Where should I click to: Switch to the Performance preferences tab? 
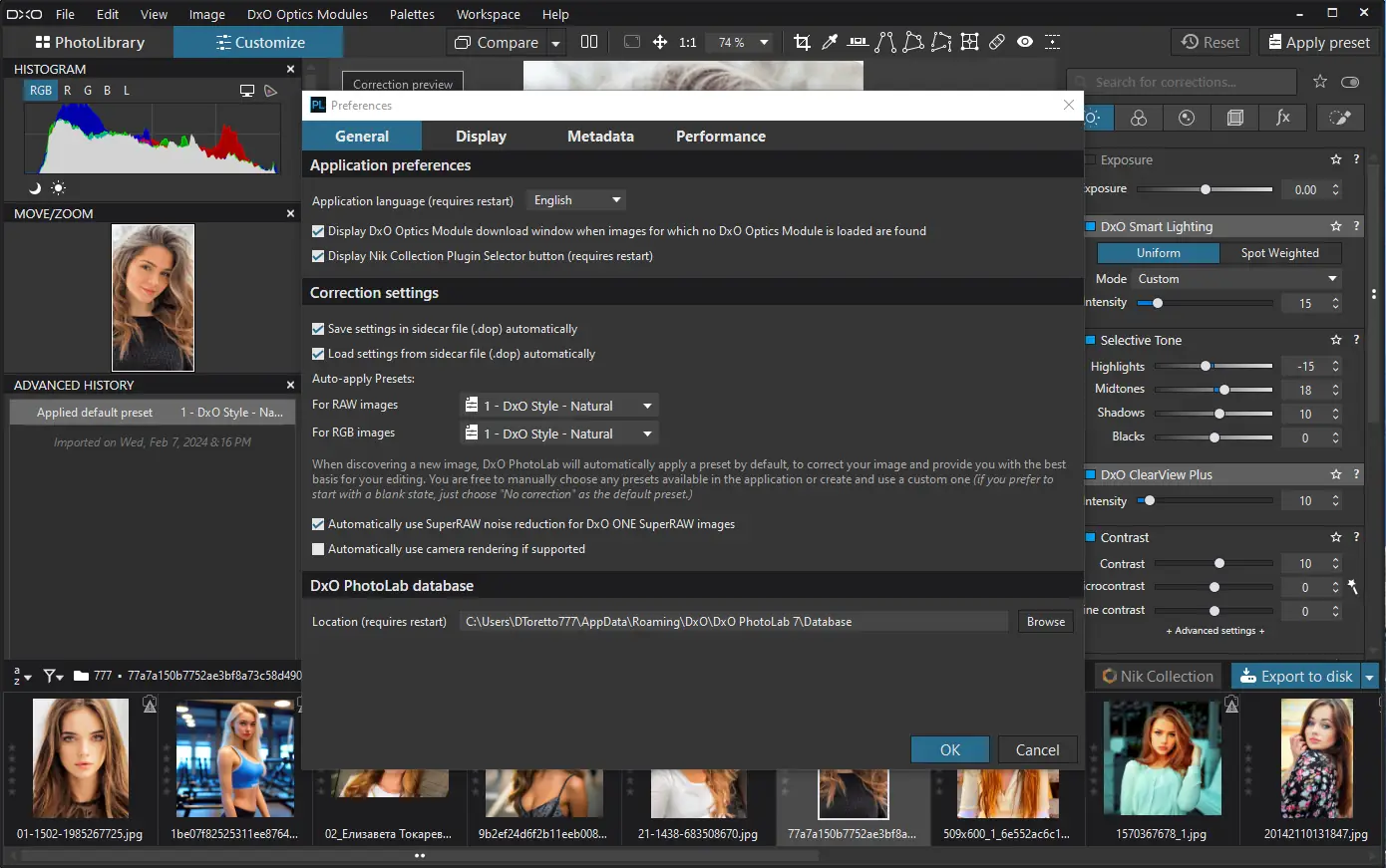(x=720, y=137)
